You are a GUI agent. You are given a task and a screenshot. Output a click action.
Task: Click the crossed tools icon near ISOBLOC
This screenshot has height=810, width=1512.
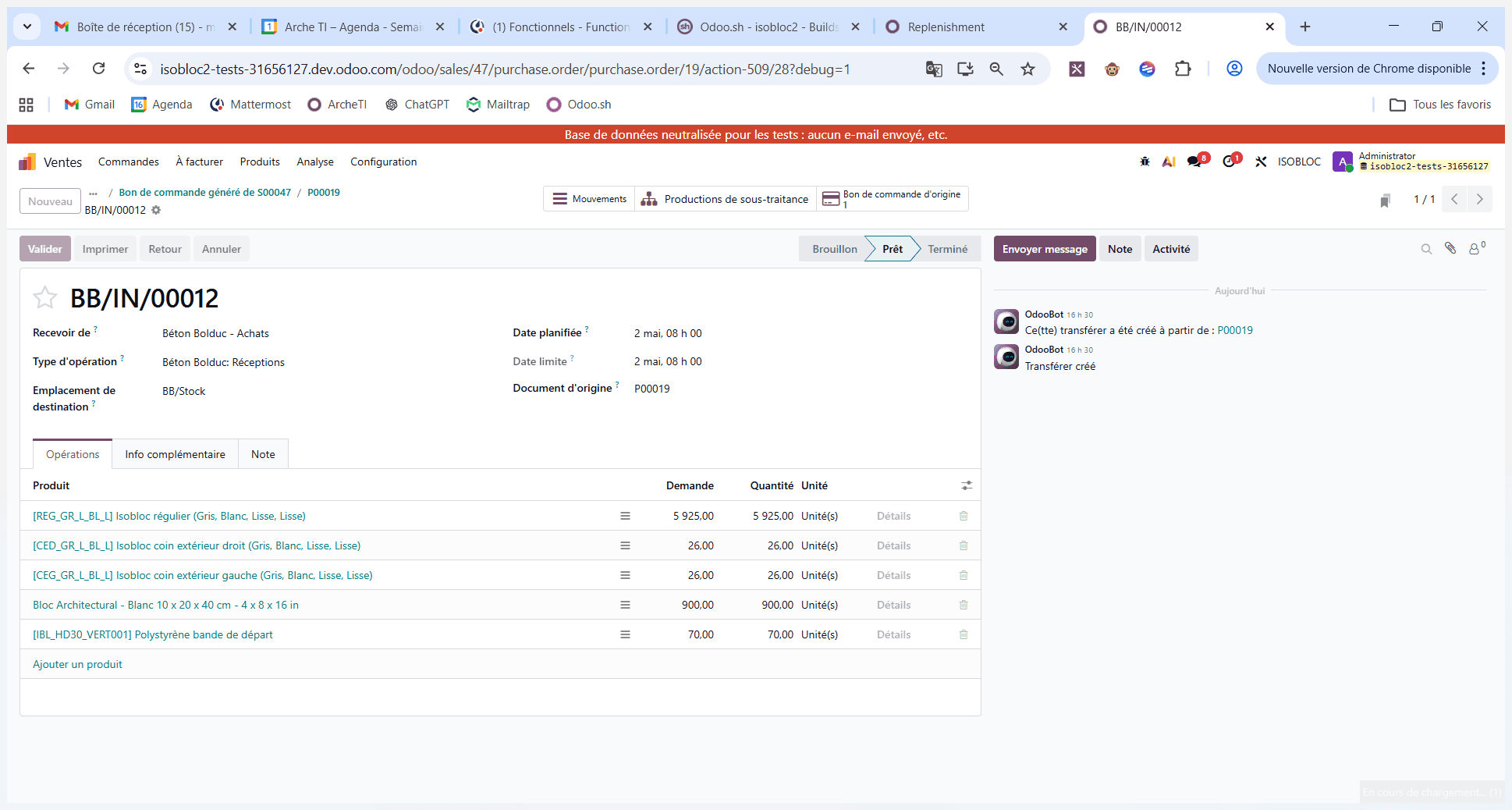coord(1261,162)
